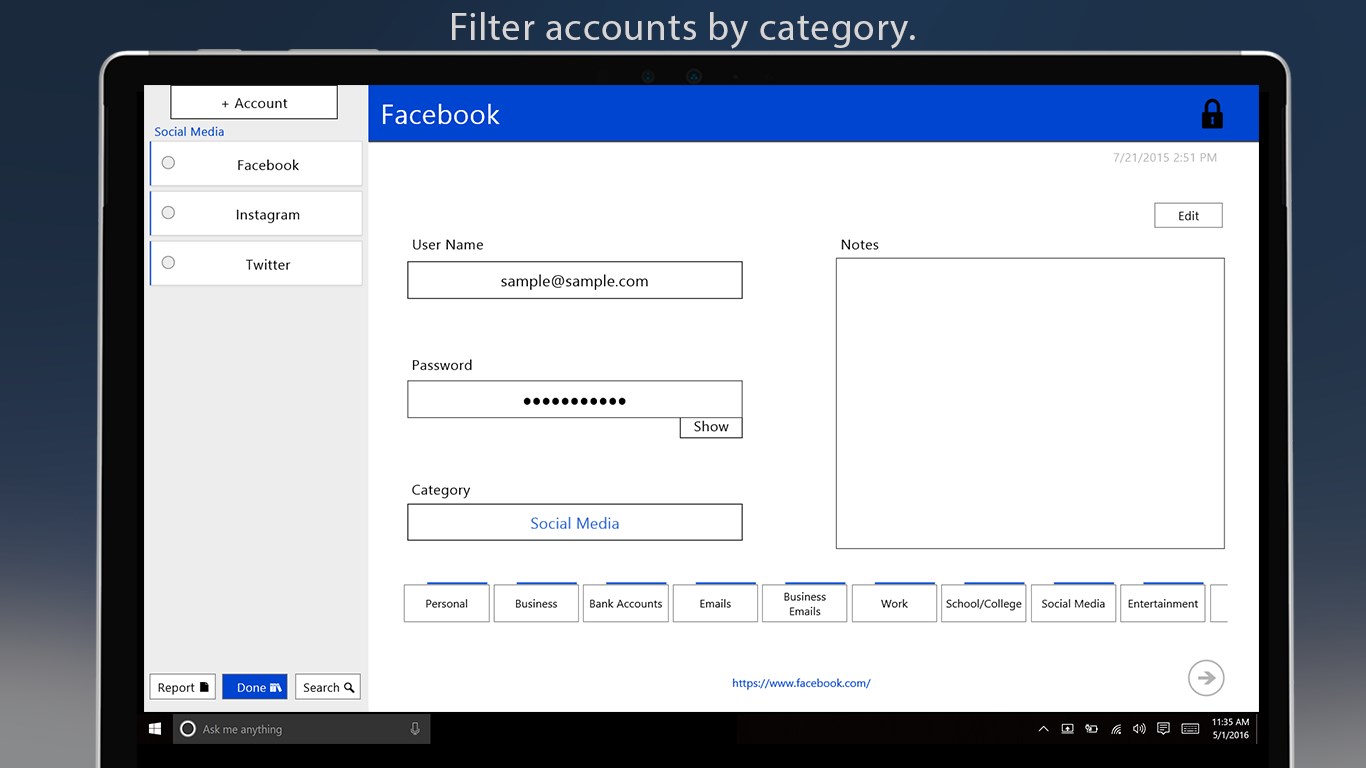Click the Edit button
This screenshot has width=1366, height=768.
point(1188,215)
